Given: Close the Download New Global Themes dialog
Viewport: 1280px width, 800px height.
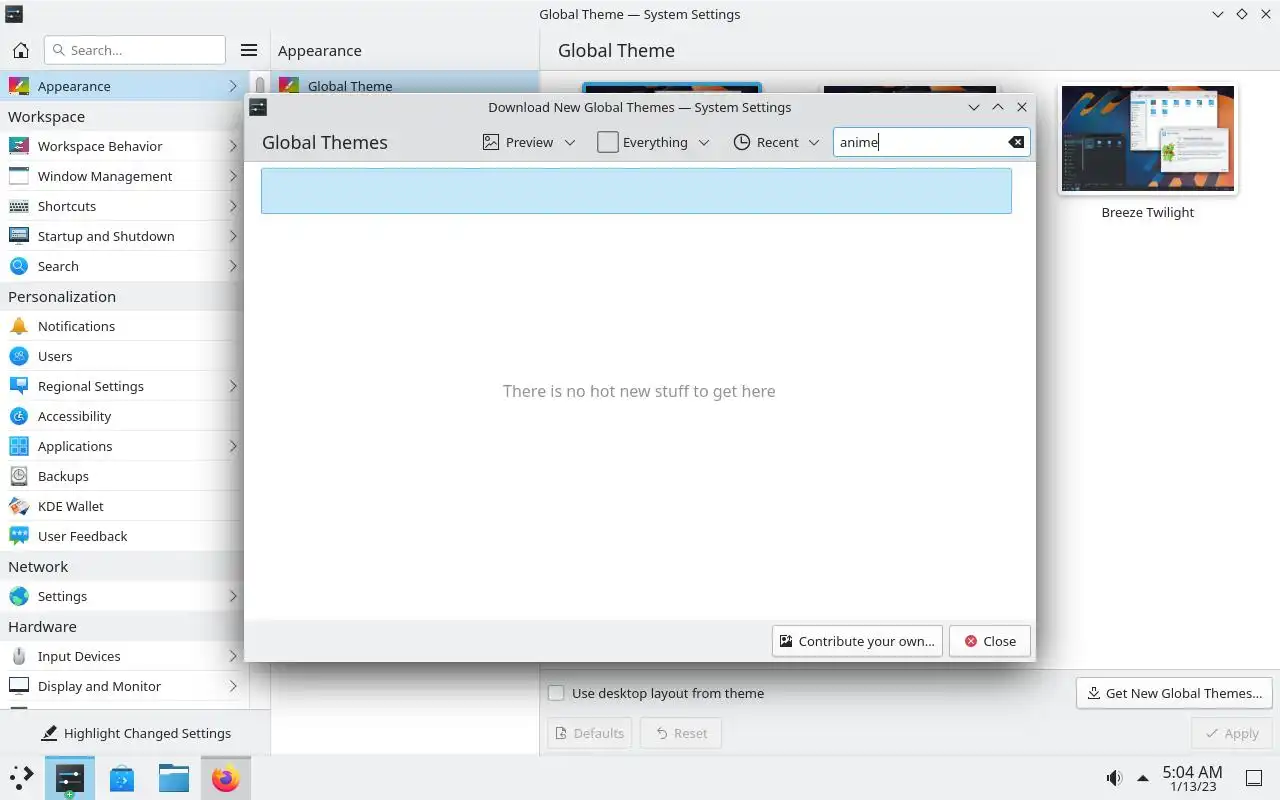Looking at the screenshot, I should (x=990, y=641).
